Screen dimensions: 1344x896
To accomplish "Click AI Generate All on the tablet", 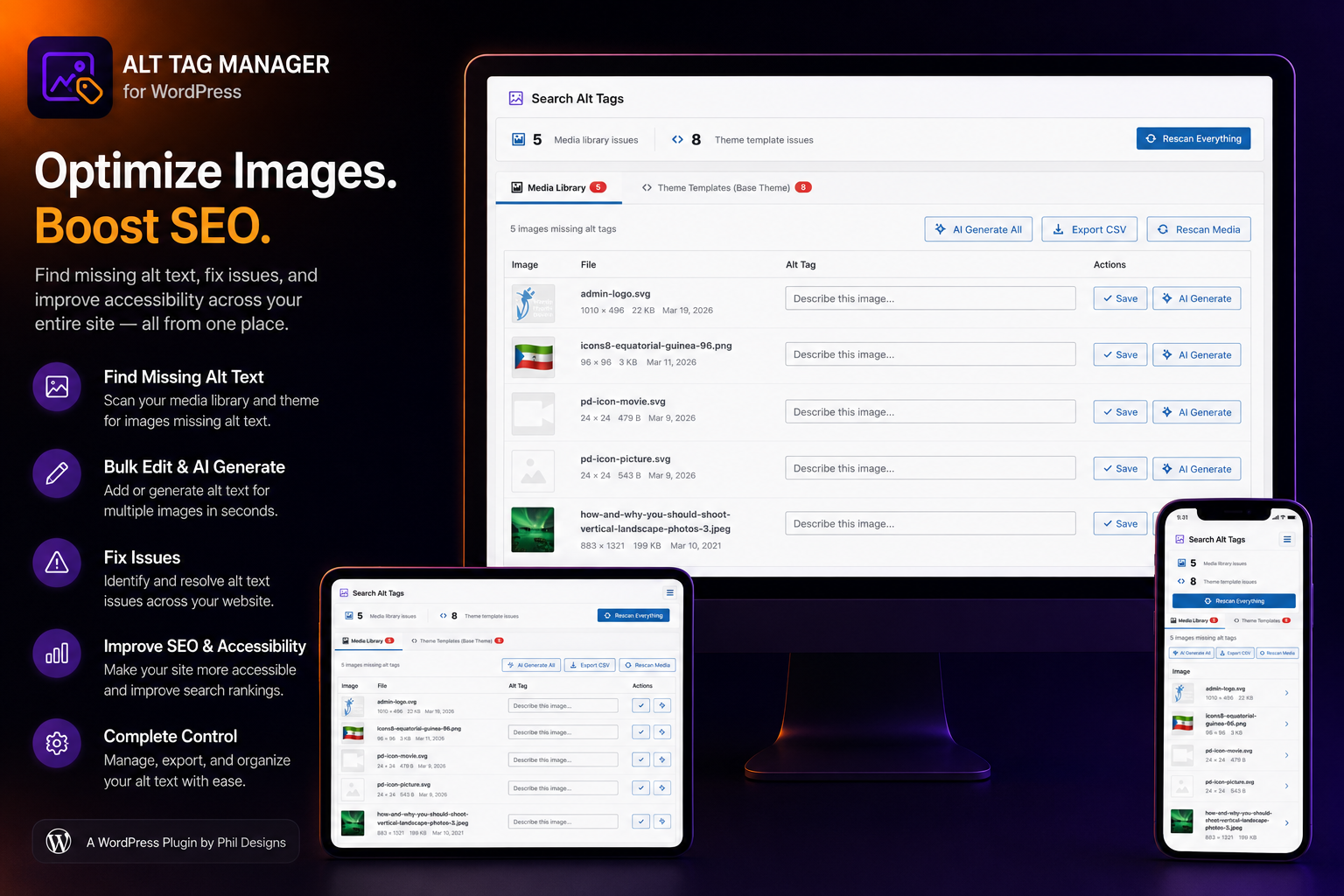I will pyautogui.click(x=532, y=665).
